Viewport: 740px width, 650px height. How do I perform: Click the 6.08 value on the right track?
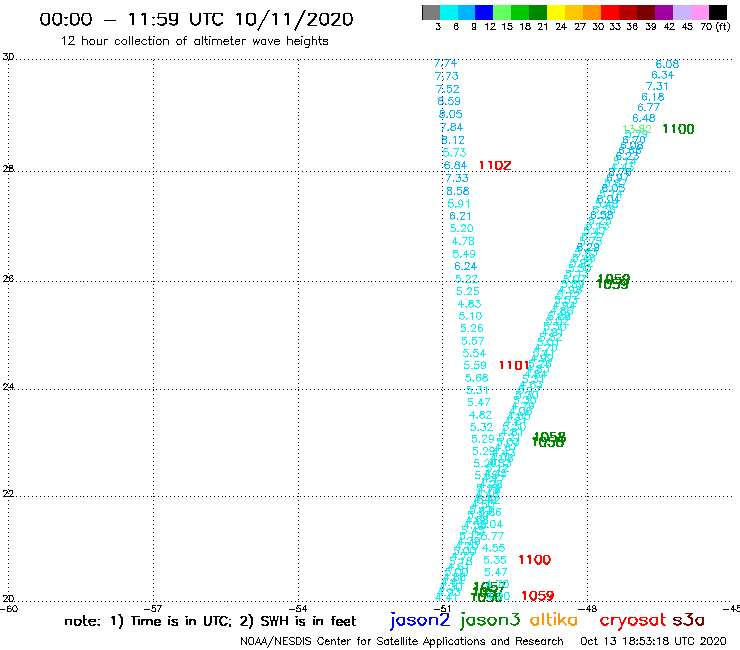pyautogui.click(x=667, y=64)
